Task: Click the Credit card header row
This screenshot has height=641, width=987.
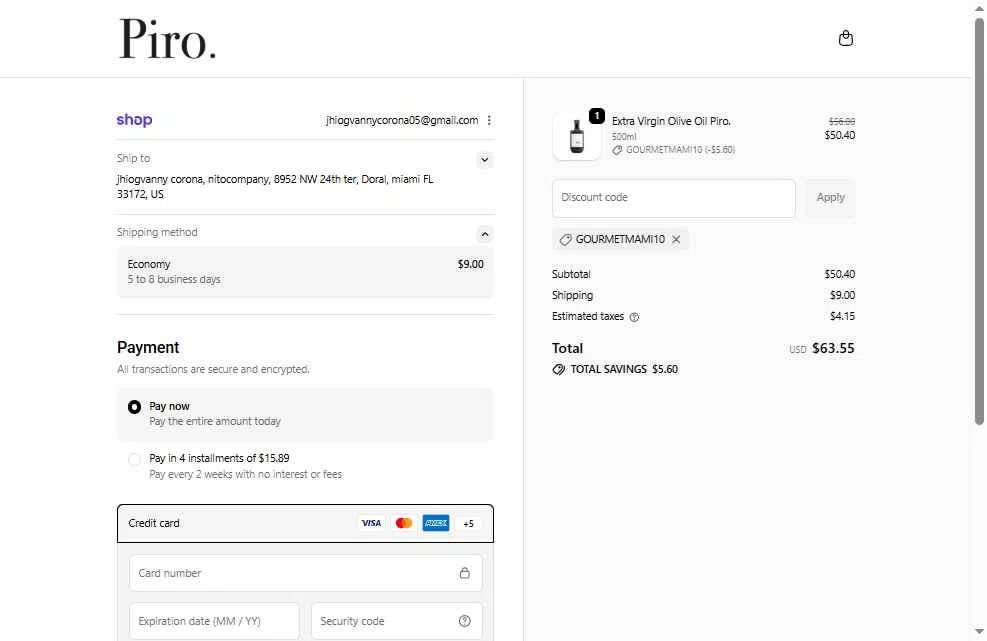Action: coord(305,523)
